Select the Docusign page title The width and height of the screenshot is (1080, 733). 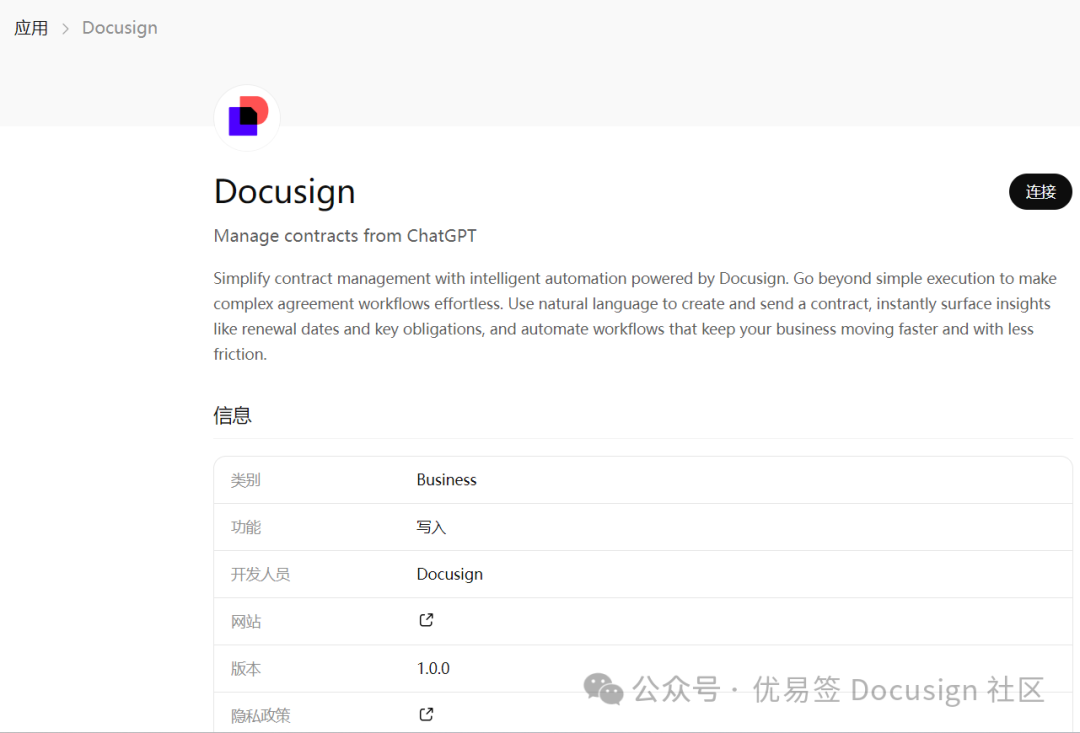click(284, 192)
